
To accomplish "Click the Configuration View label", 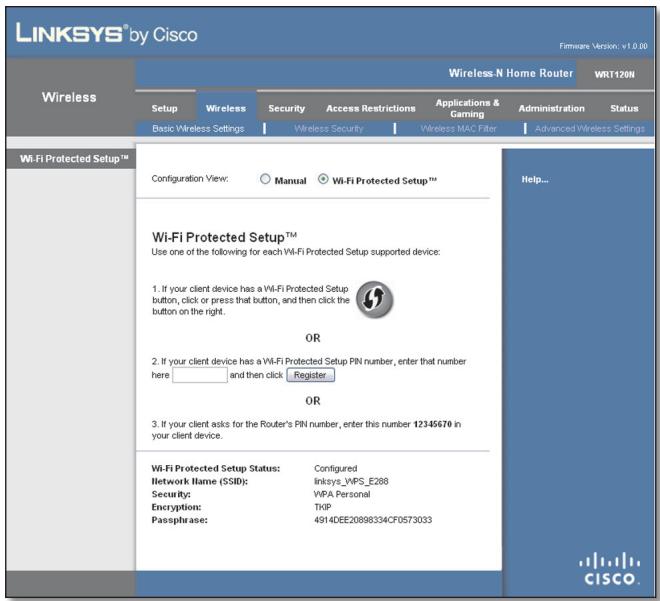I will click(190, 178).
